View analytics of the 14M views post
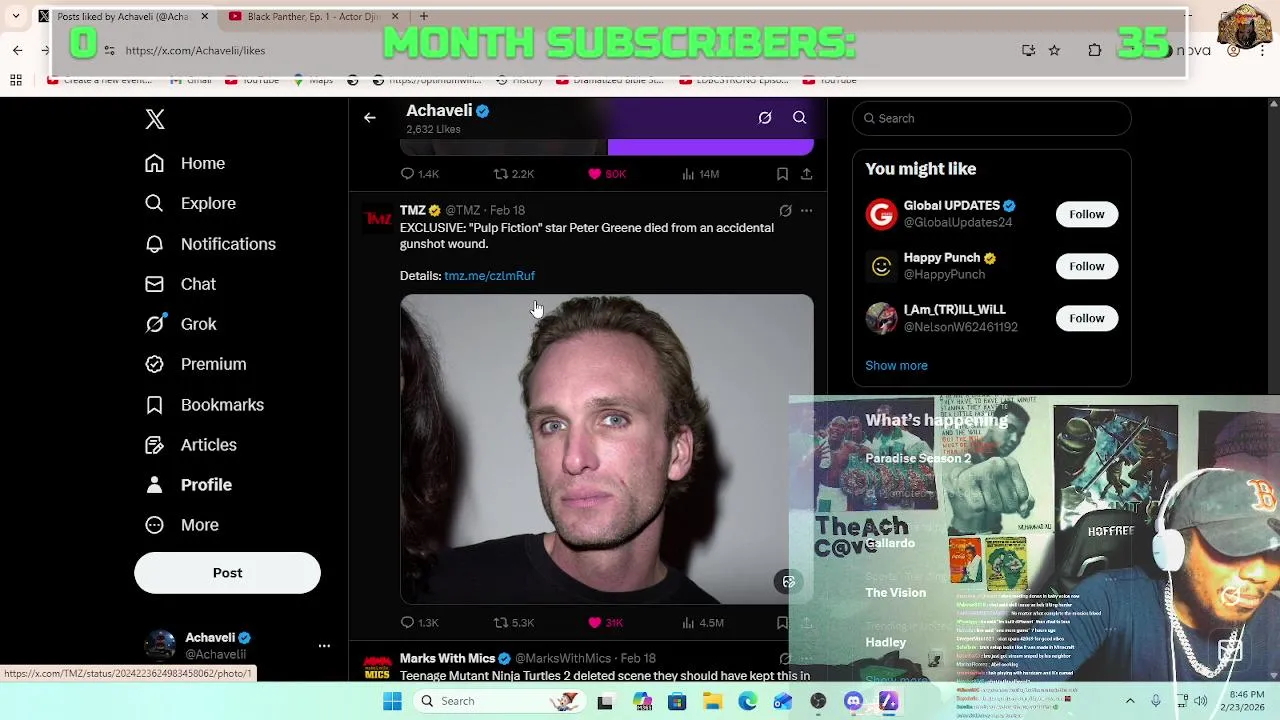 (700, 174)
